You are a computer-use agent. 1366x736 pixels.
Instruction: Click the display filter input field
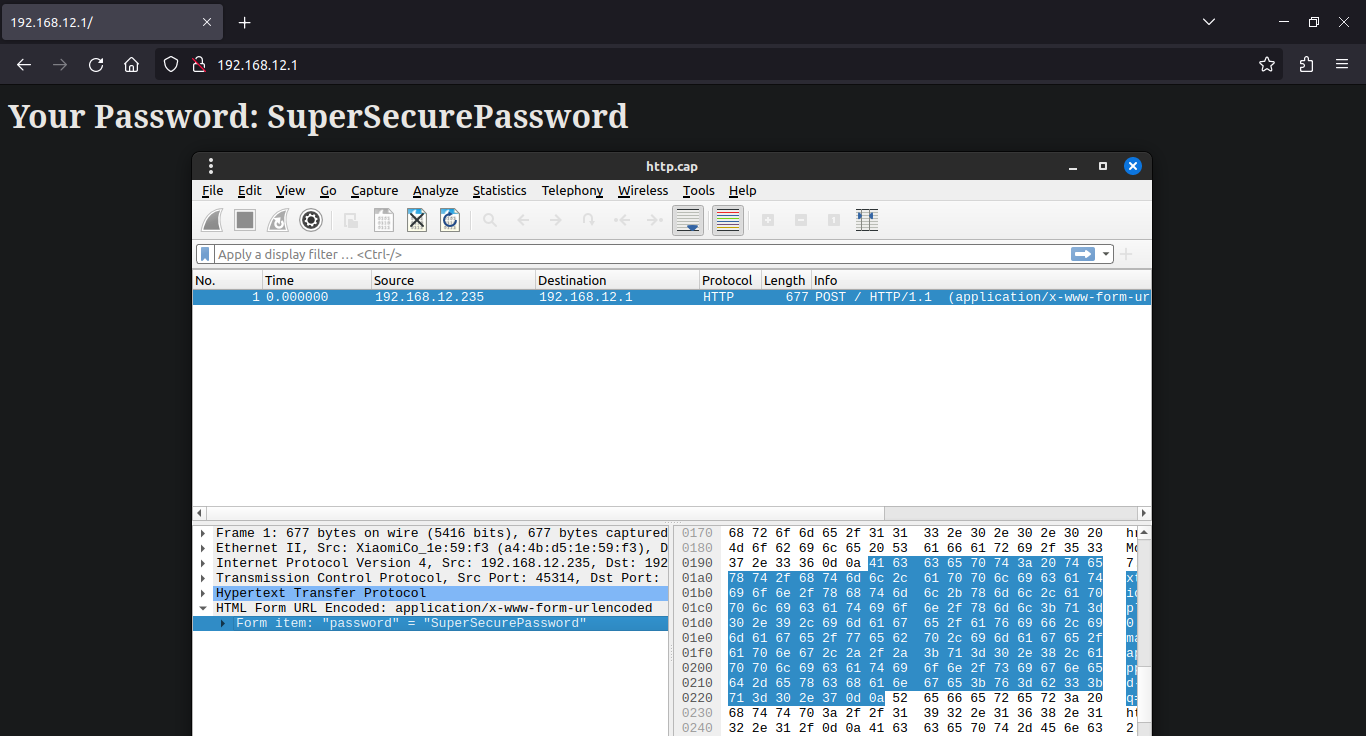[x=640, y=254]
